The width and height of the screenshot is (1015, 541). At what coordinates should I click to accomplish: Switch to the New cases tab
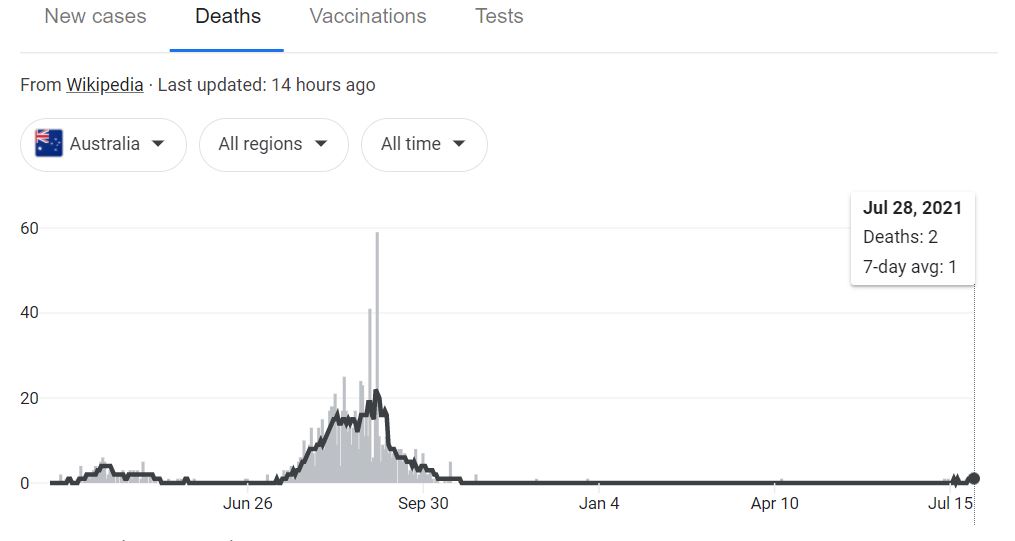tap(95, 16)
